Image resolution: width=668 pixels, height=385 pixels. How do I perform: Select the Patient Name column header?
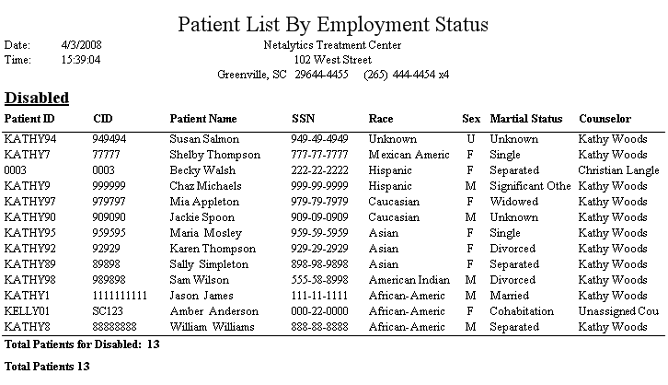203,118
